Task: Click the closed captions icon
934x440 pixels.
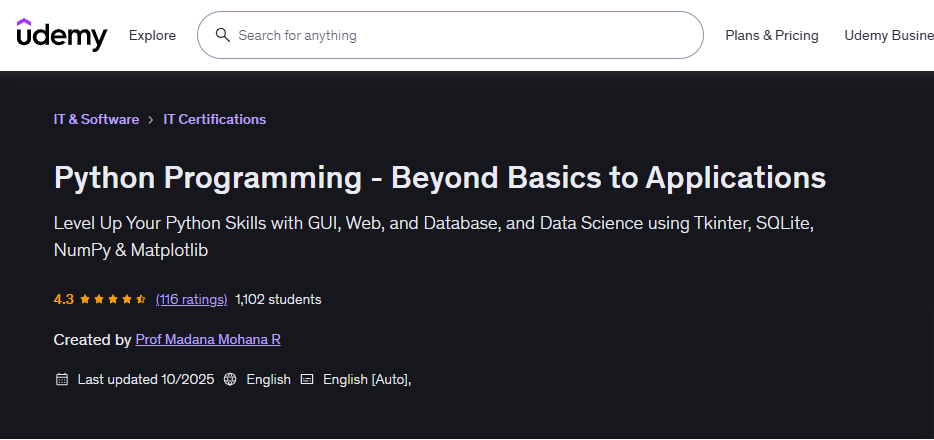Action: point(307,380)
